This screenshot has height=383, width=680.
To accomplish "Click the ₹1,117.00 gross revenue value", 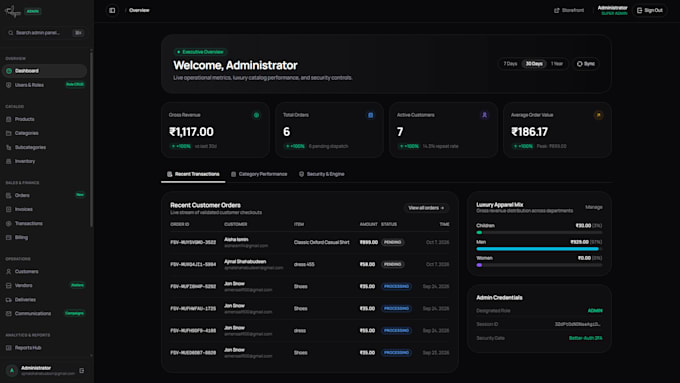I will (x=191, y=132).
